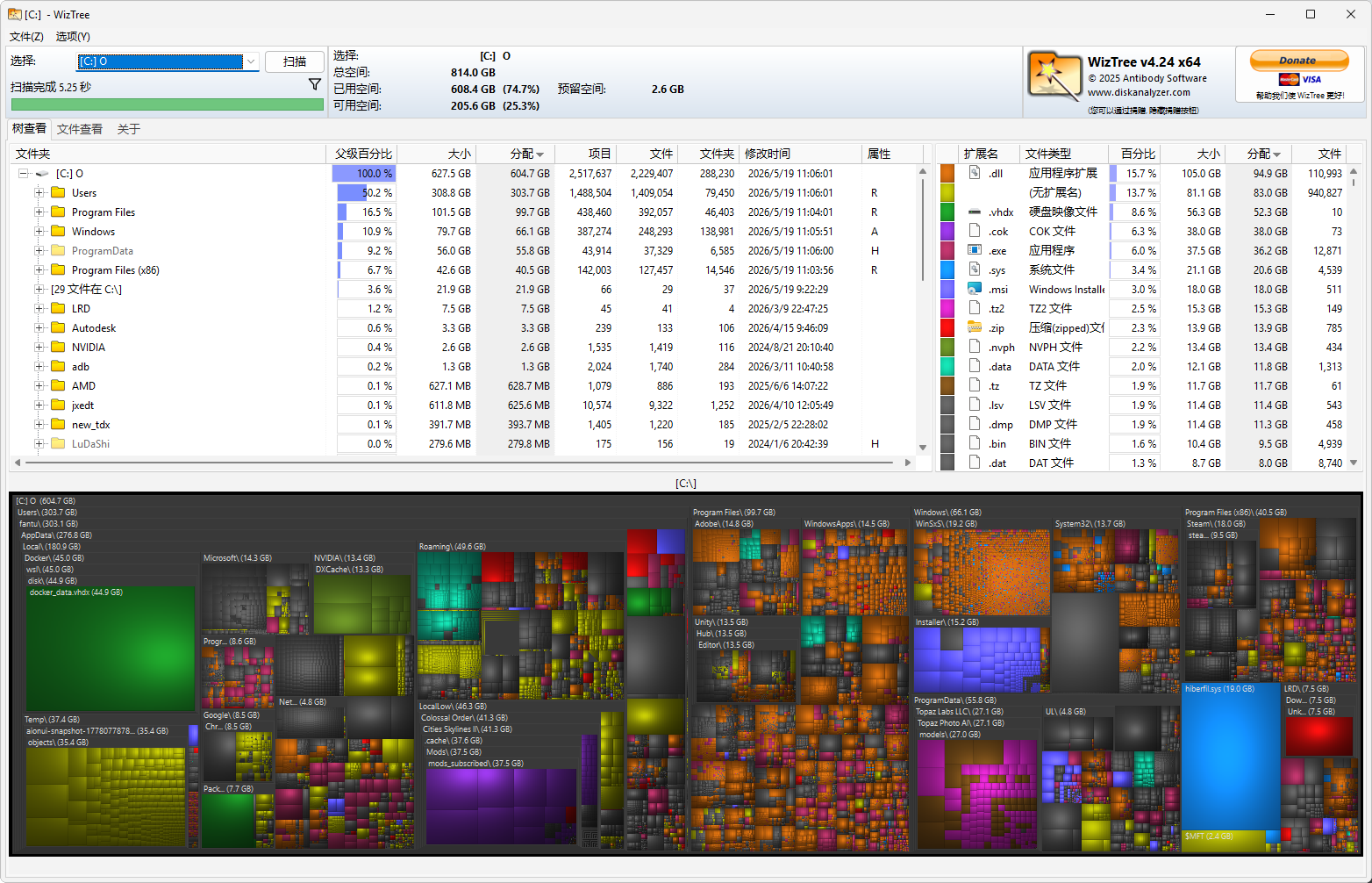1372x883 pixels.
Task: Click the Unk... red treemap block
Action: click(1318, 736)
